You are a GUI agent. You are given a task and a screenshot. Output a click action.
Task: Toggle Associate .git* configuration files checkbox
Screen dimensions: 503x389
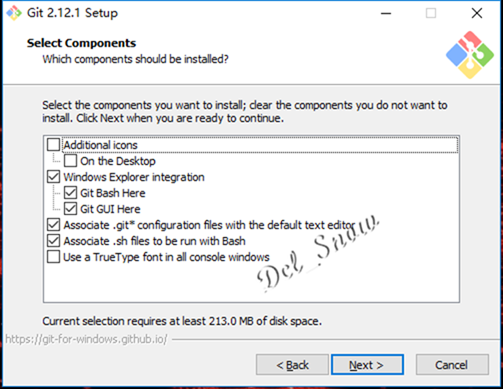coord(53,225)
